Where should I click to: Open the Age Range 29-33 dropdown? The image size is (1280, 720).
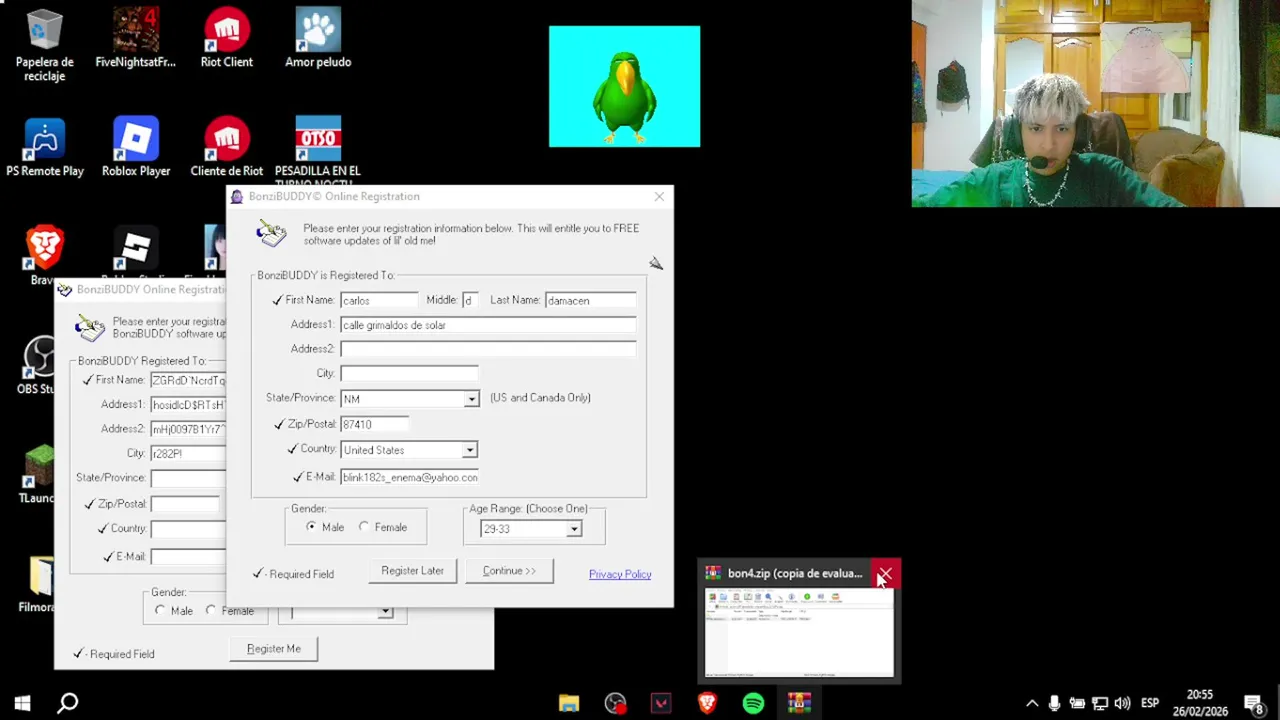click(x=574, y=529)
